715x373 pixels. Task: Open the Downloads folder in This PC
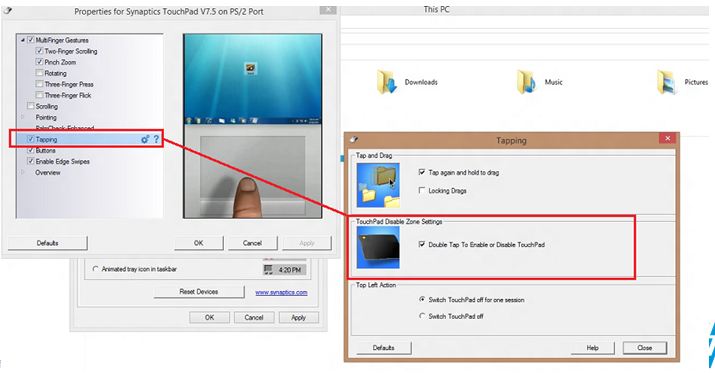pos(407,82)
